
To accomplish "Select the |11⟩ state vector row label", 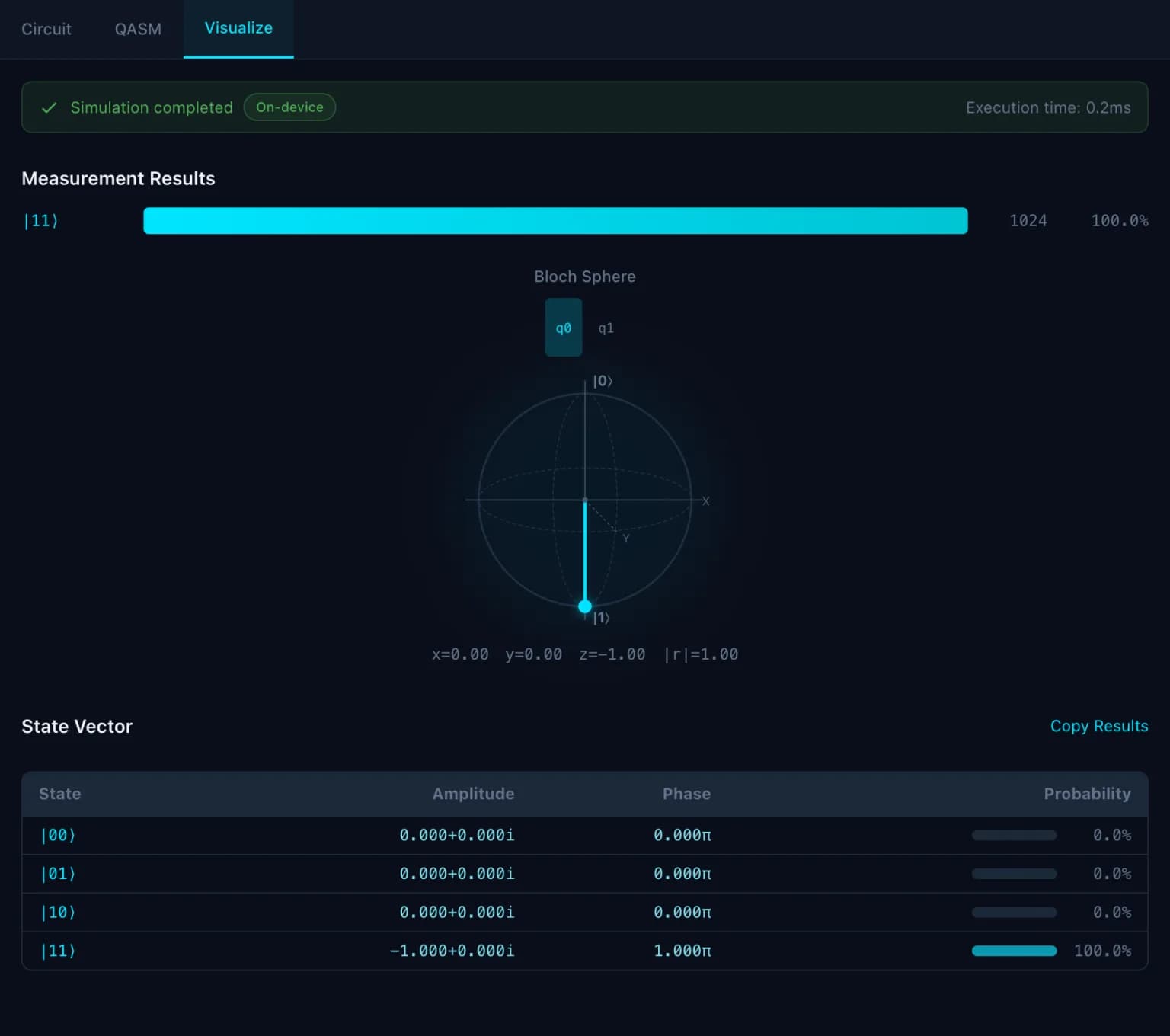I will click(58, 951).
